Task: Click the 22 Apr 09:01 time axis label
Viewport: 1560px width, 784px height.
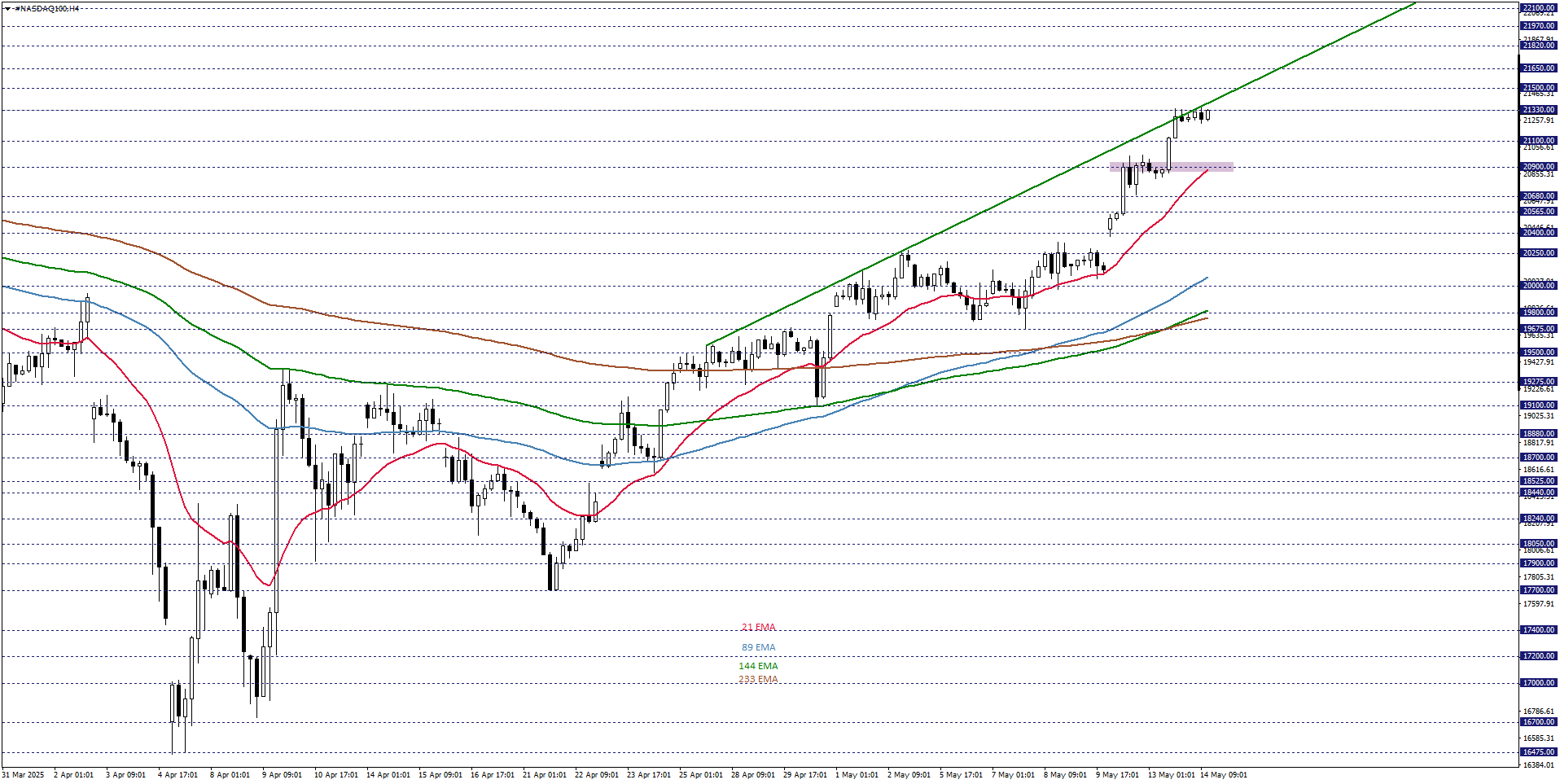Action: [597, 775]
